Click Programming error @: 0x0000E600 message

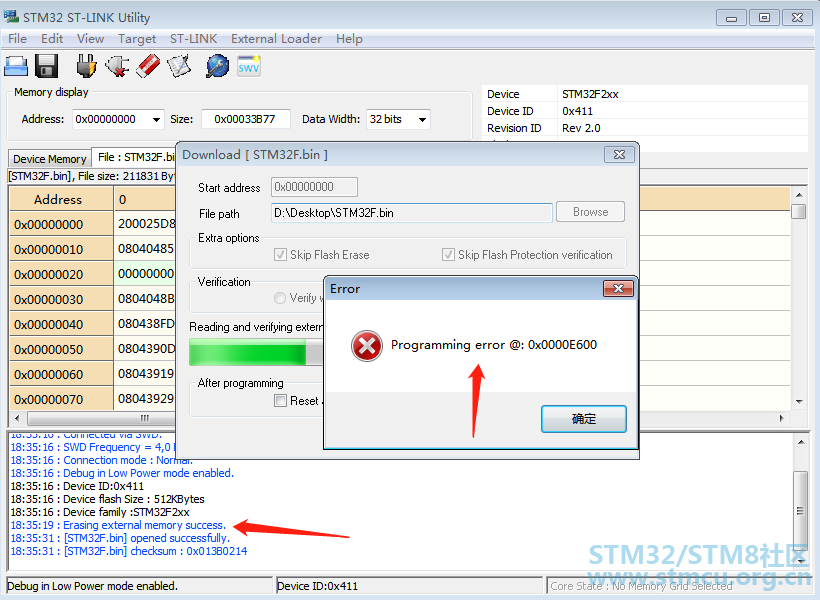pos(494,345)
